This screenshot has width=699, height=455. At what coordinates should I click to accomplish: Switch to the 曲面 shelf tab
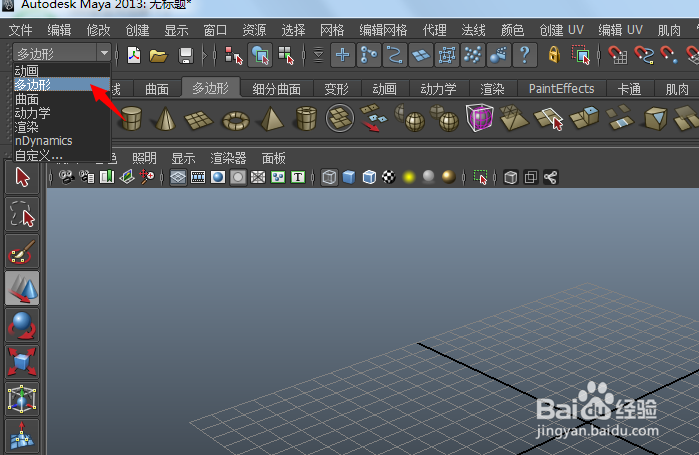pyautogui.click(x=157, y=89)
